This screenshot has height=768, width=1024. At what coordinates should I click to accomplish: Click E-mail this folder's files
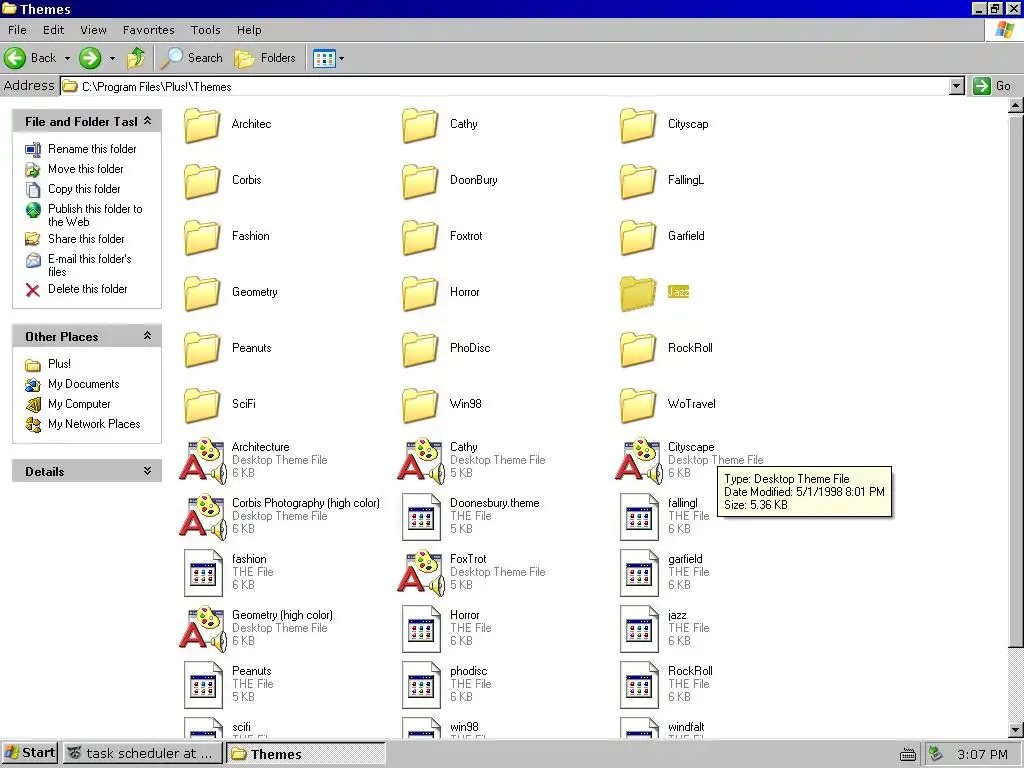point(78,264)
